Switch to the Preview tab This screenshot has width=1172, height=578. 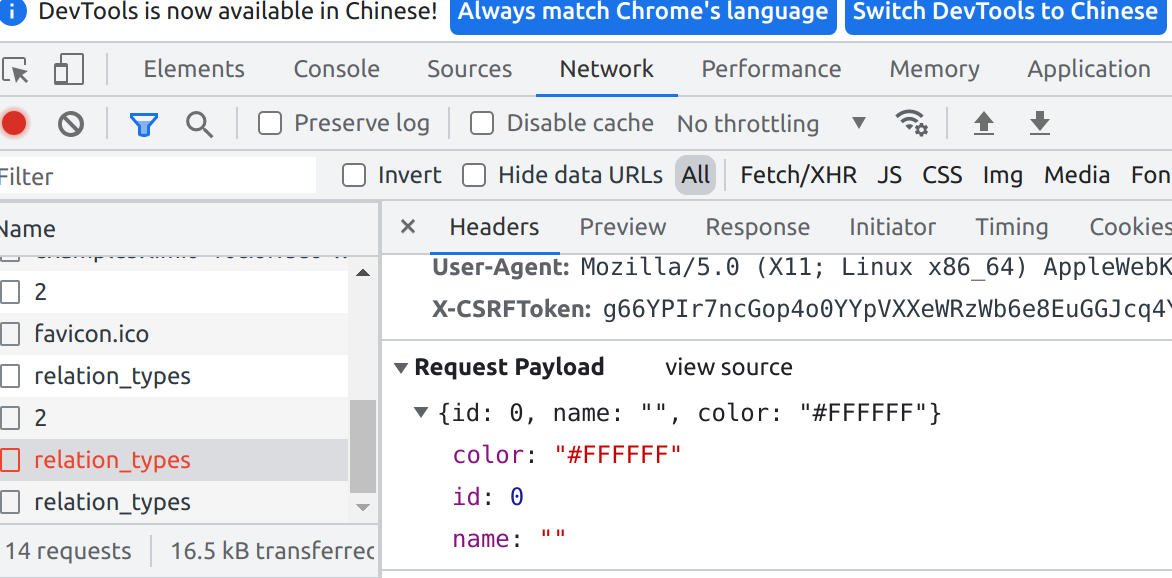pyautogui.click(x=622, y=227)
